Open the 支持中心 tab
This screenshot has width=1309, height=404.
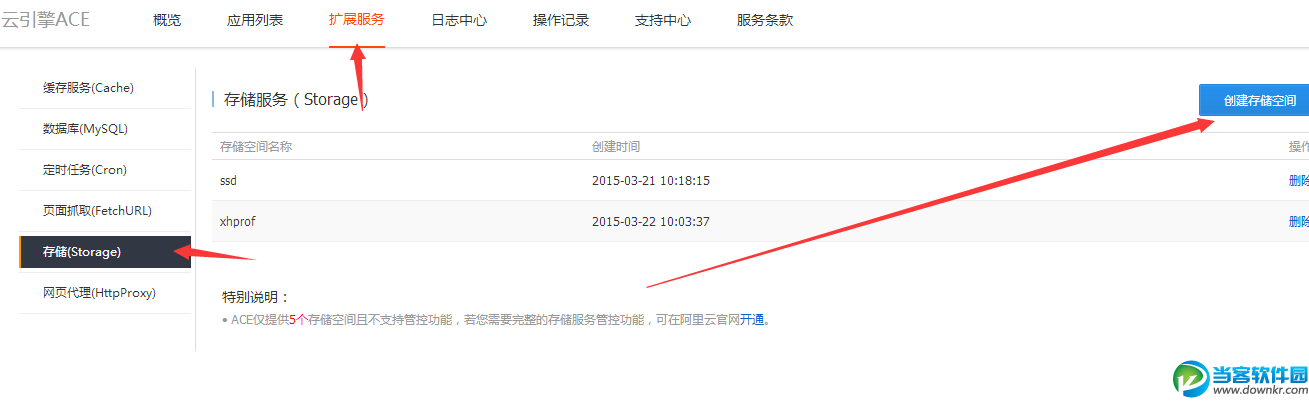(663, 20)
